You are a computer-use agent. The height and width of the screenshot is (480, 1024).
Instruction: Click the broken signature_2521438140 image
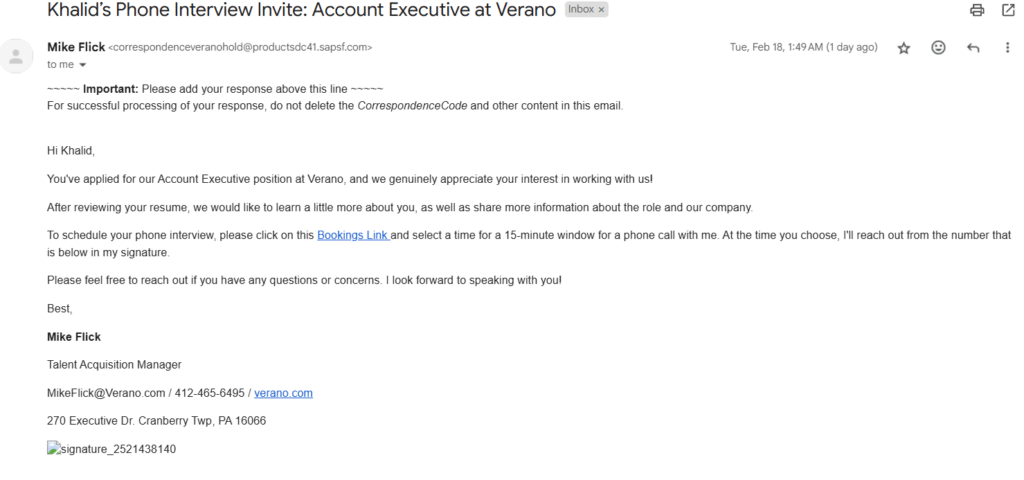tap(111, 449)
